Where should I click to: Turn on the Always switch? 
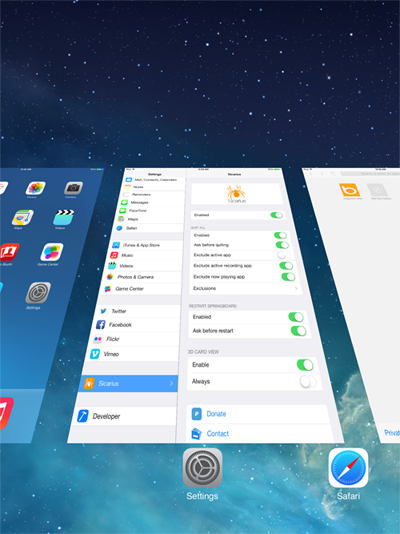click(308, 382)
